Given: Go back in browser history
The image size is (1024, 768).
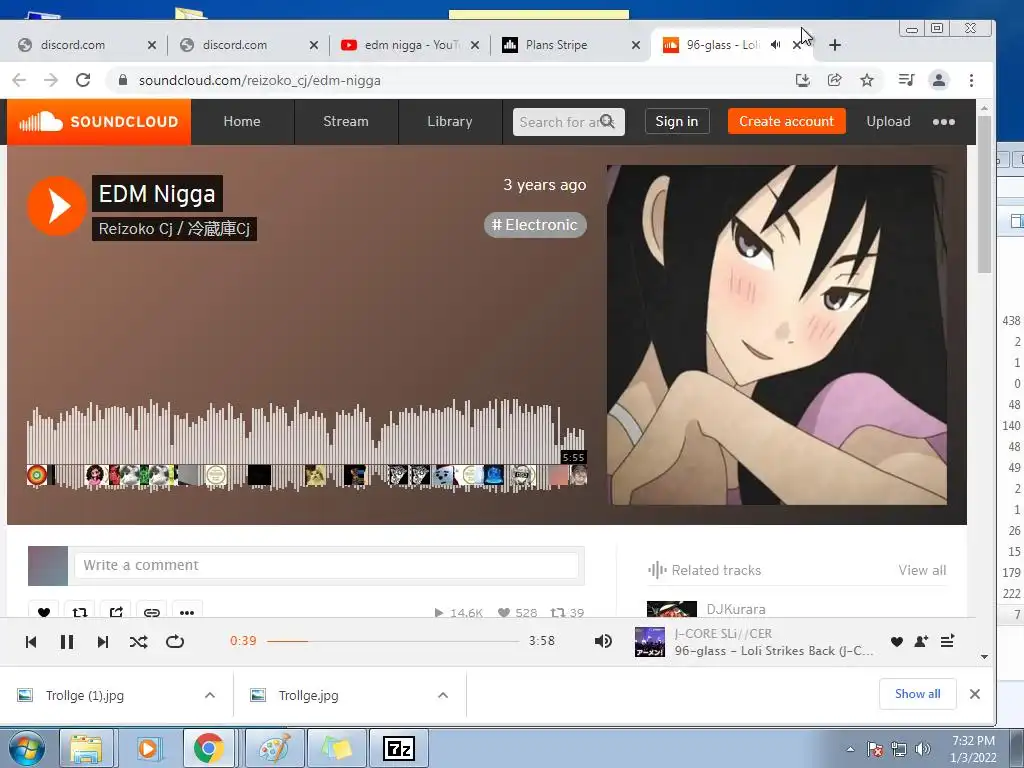Looking at the screenshot, I should coord(20,80).
